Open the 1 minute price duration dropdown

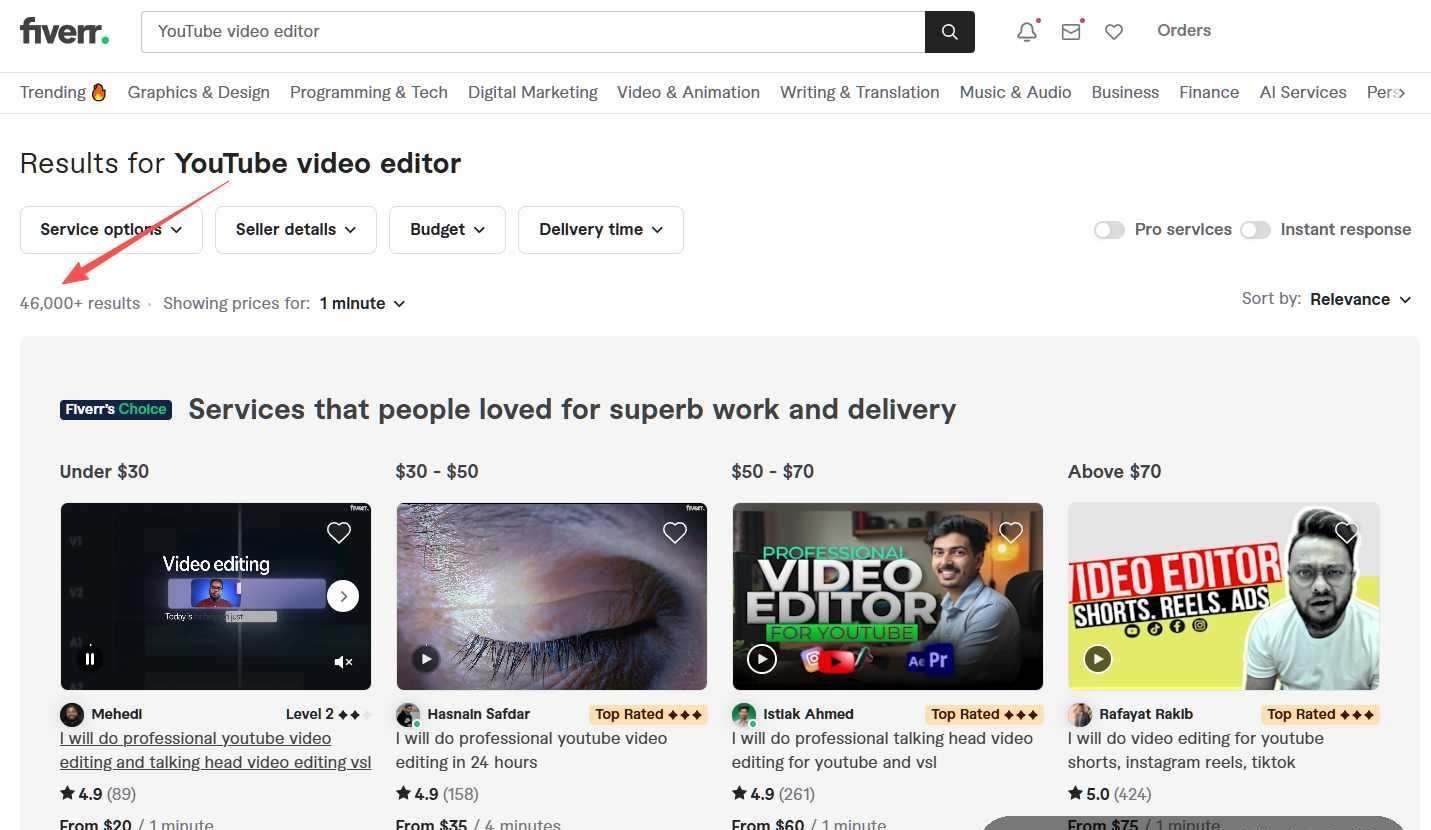362,303
